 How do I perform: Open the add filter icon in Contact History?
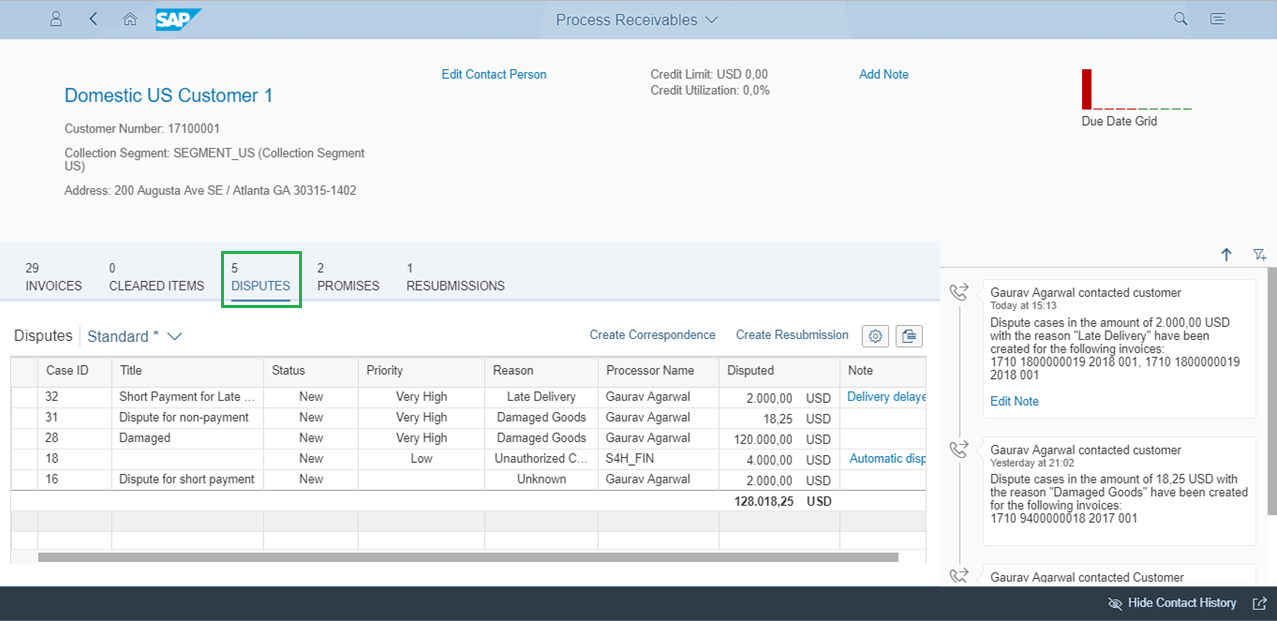(1259, 255)
